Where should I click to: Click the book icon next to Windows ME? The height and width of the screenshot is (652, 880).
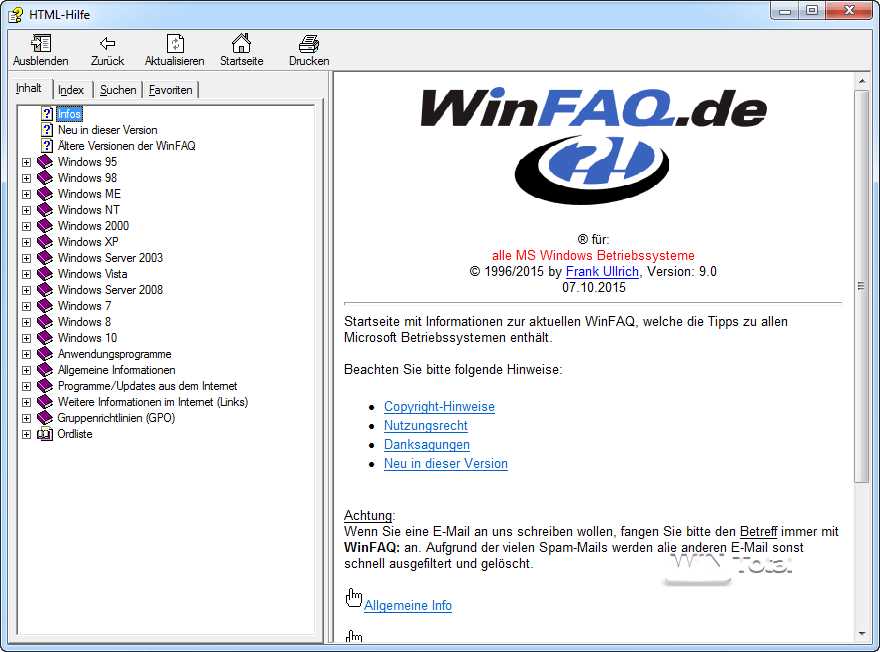[x=45, y=194]
